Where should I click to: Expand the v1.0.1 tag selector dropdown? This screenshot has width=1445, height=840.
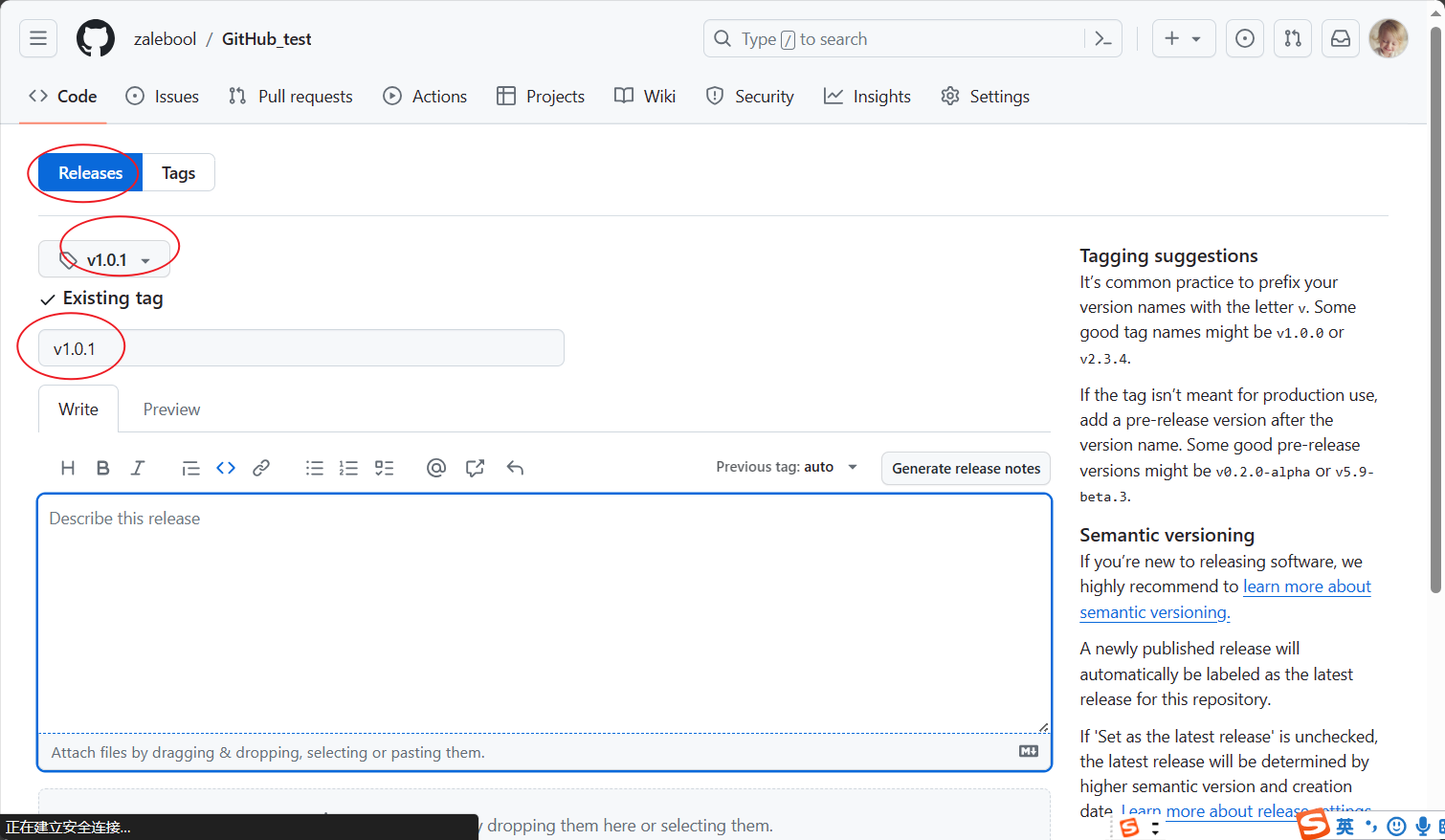(104, 259)
